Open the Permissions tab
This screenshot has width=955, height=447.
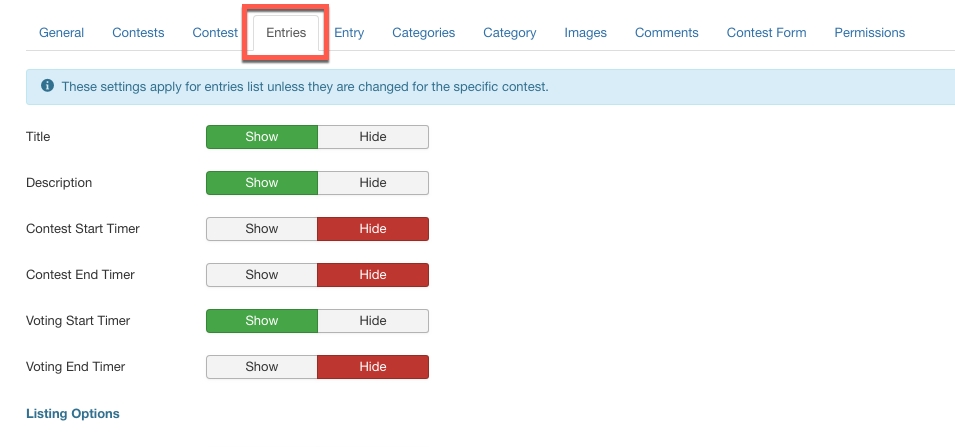point(869,33)
